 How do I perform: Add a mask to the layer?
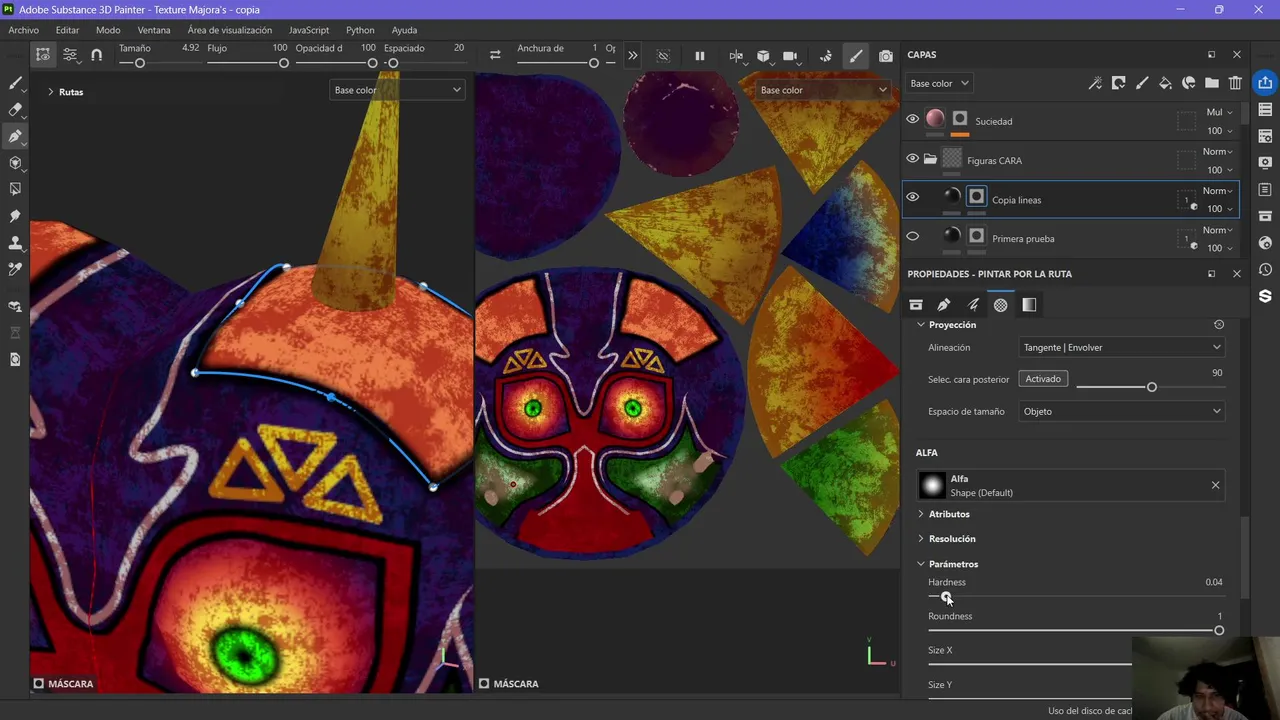(1119, 83)
